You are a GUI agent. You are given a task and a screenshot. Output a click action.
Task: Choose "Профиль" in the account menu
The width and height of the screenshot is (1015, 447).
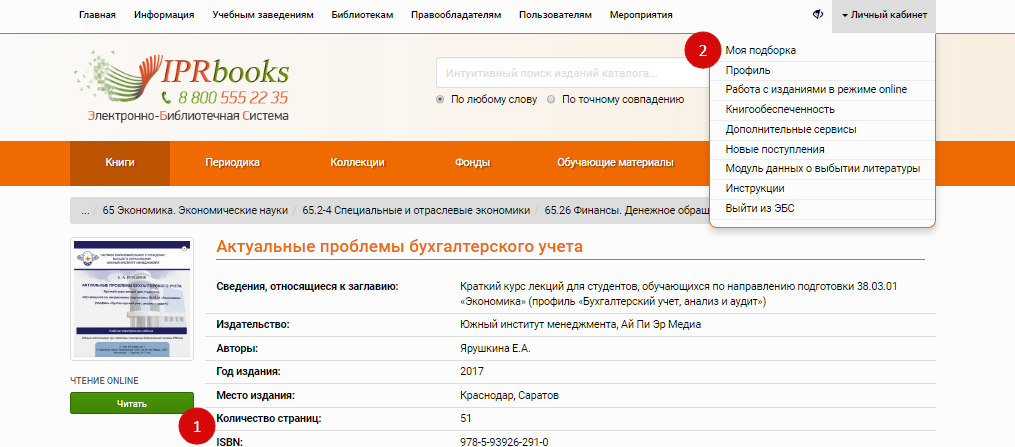click(x=746, y=70)
